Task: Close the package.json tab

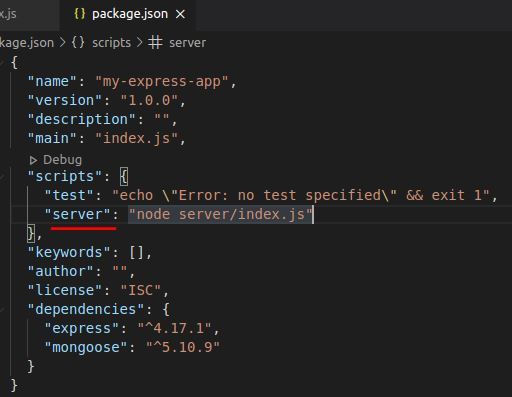Action: tap(180, 14)
